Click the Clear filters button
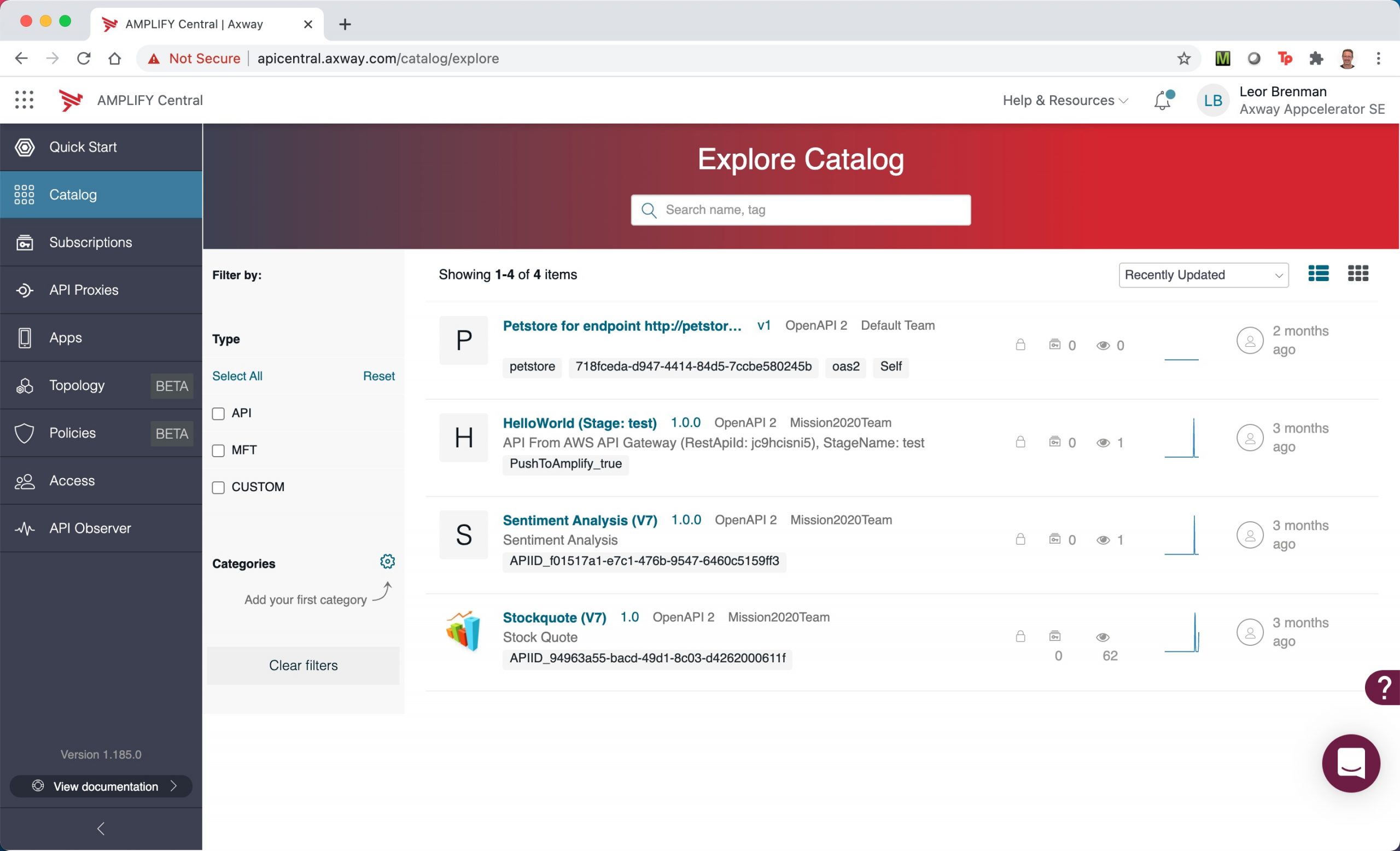Screen dimensions: 1400x851 (304, 665)
